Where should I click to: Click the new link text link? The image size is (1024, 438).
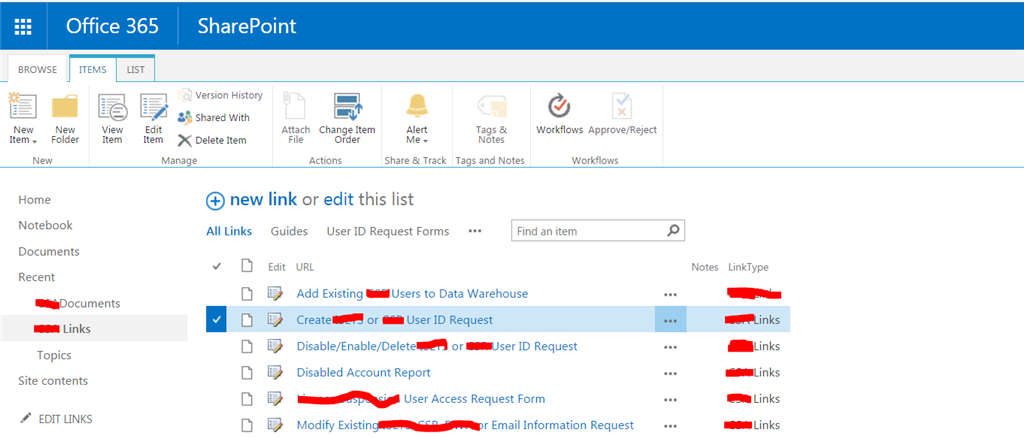(263, 199)
